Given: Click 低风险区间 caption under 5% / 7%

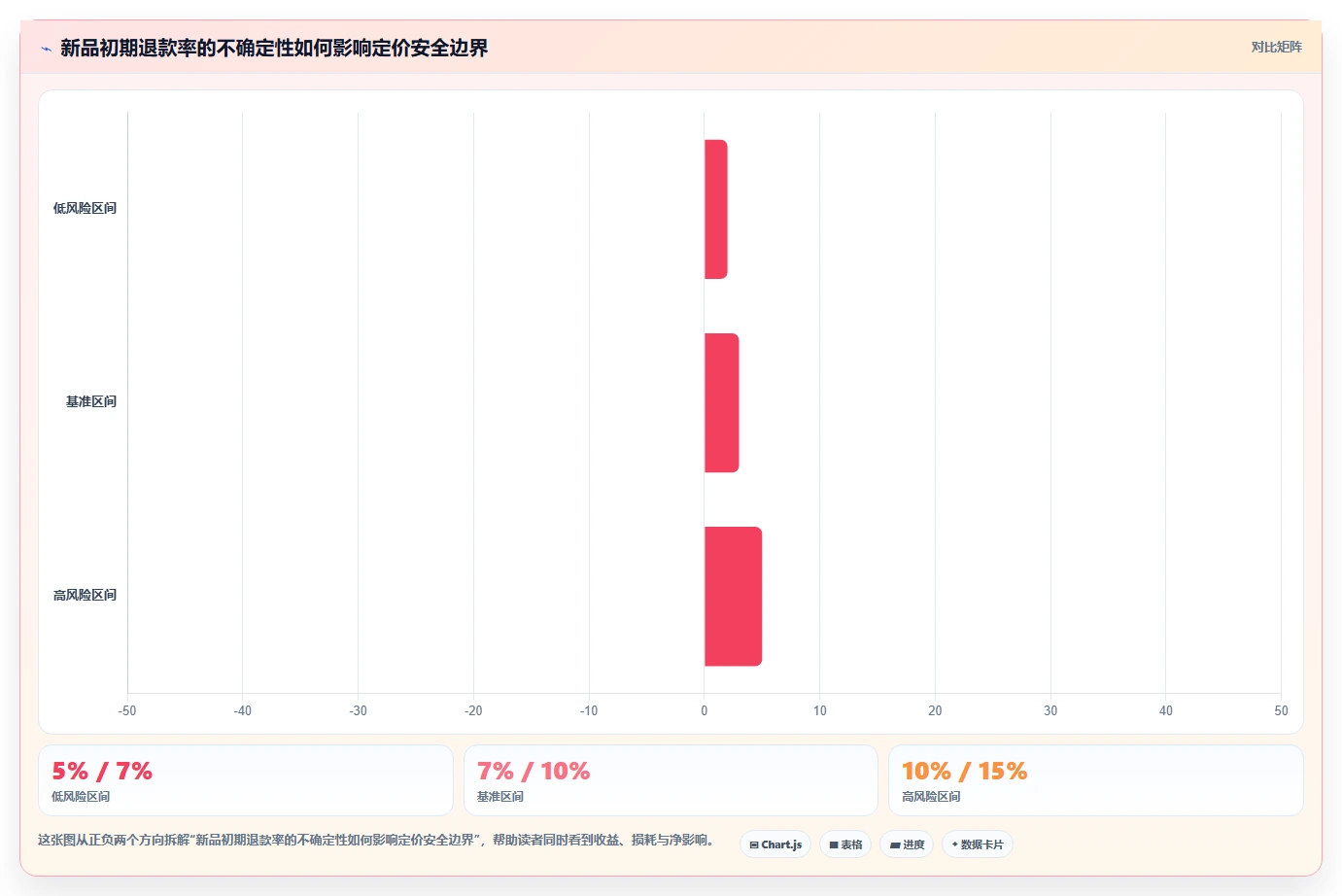Looking at the screenshot, I should click(x=81, y=797).
